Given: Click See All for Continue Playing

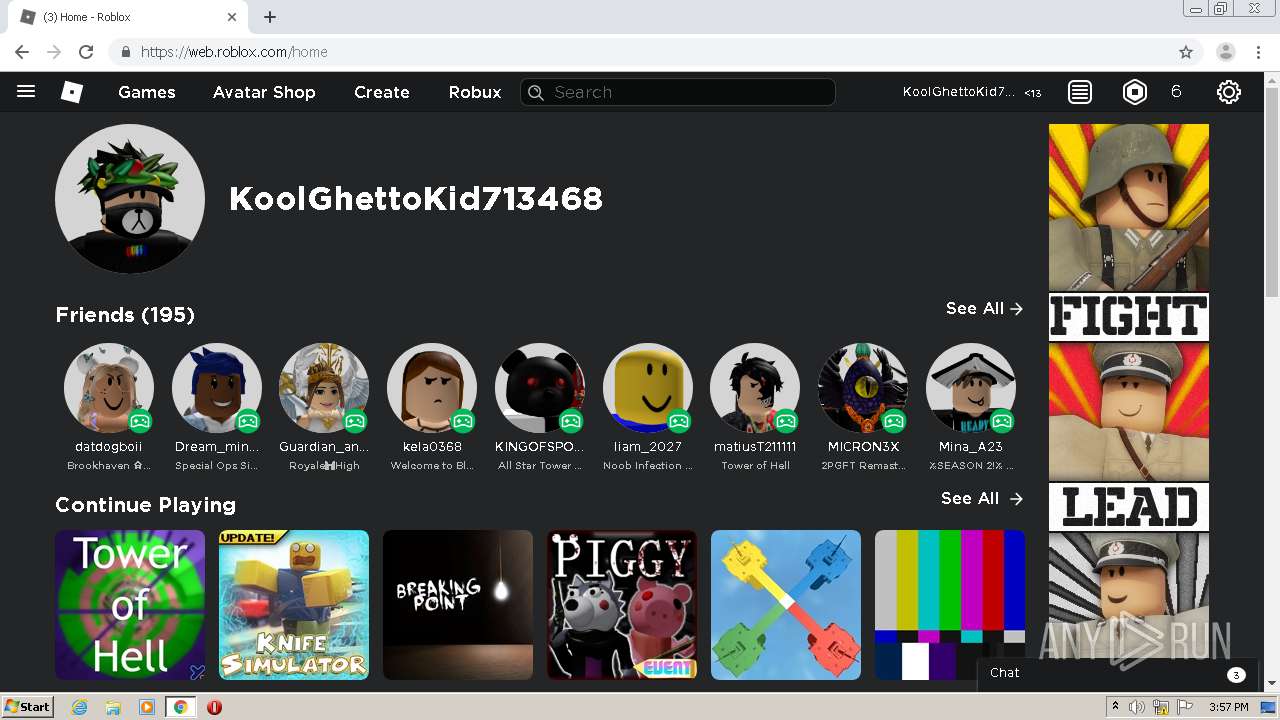Looking at the screenshot, I should [x=983, y=498].
